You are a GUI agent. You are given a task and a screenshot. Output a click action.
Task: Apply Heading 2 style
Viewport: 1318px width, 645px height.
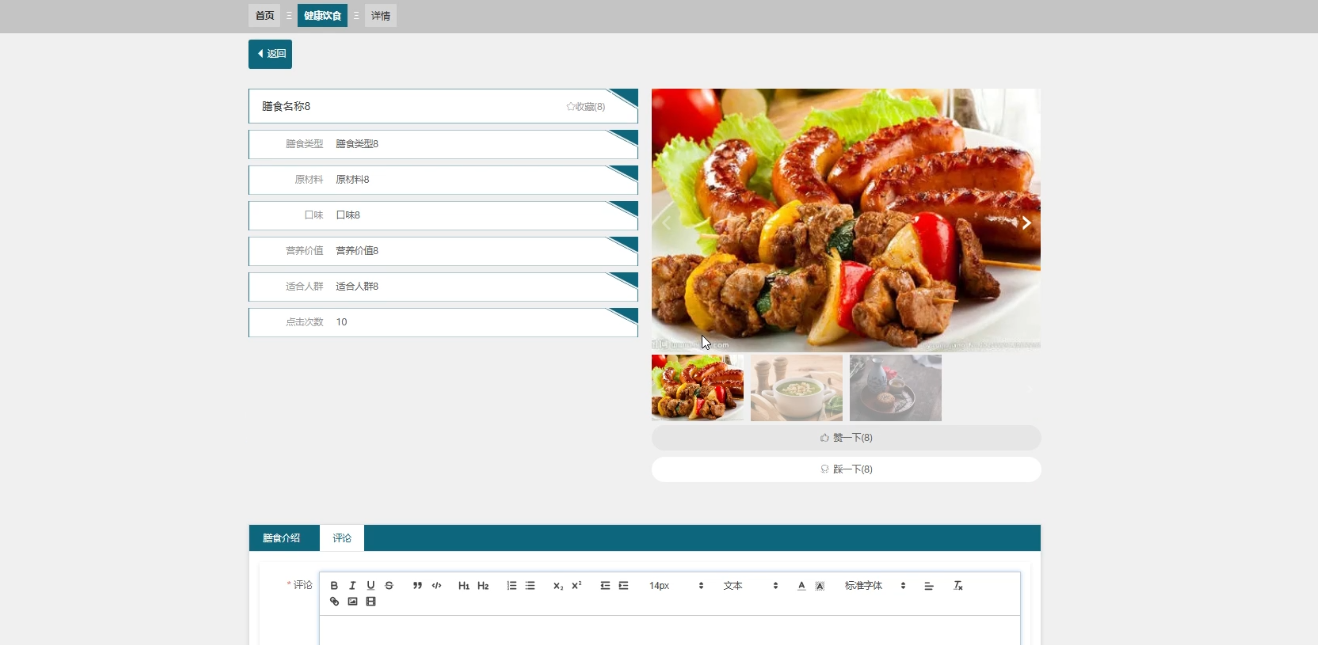483,586
